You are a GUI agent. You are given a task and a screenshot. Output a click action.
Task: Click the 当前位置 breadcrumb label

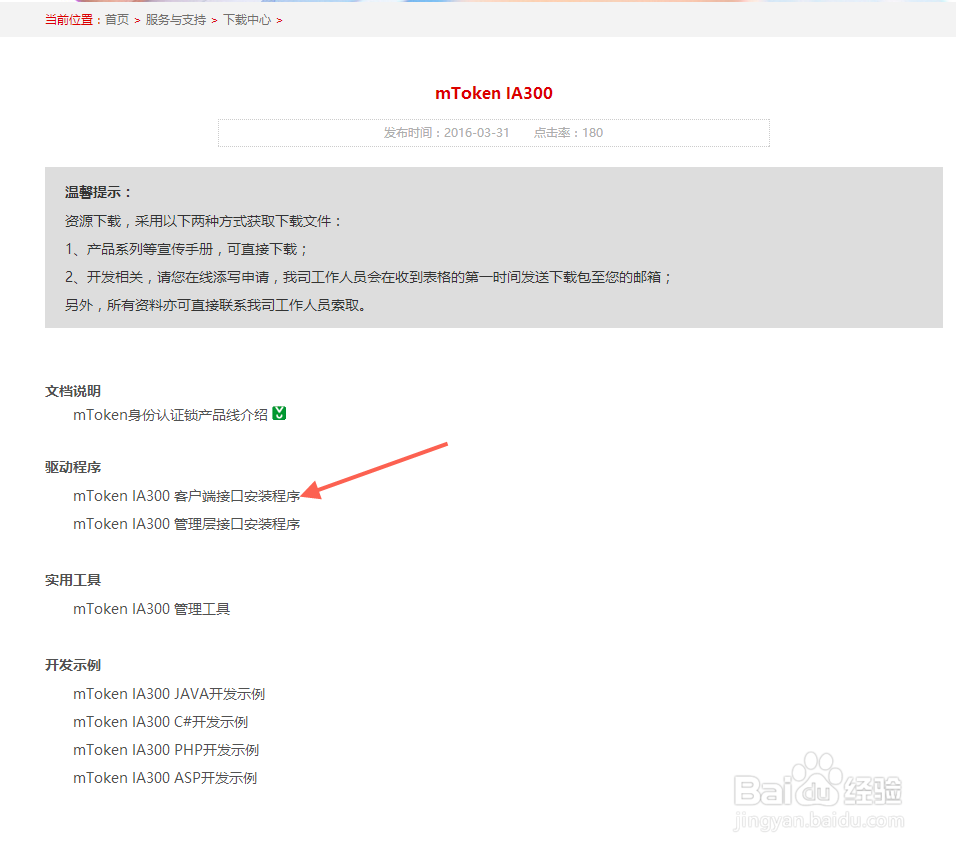[69, 20]
